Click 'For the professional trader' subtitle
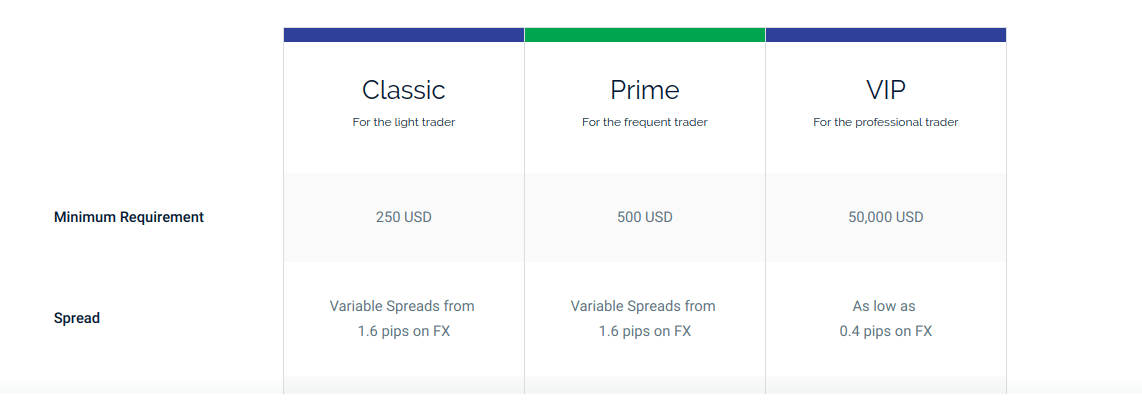 (886, 122)
